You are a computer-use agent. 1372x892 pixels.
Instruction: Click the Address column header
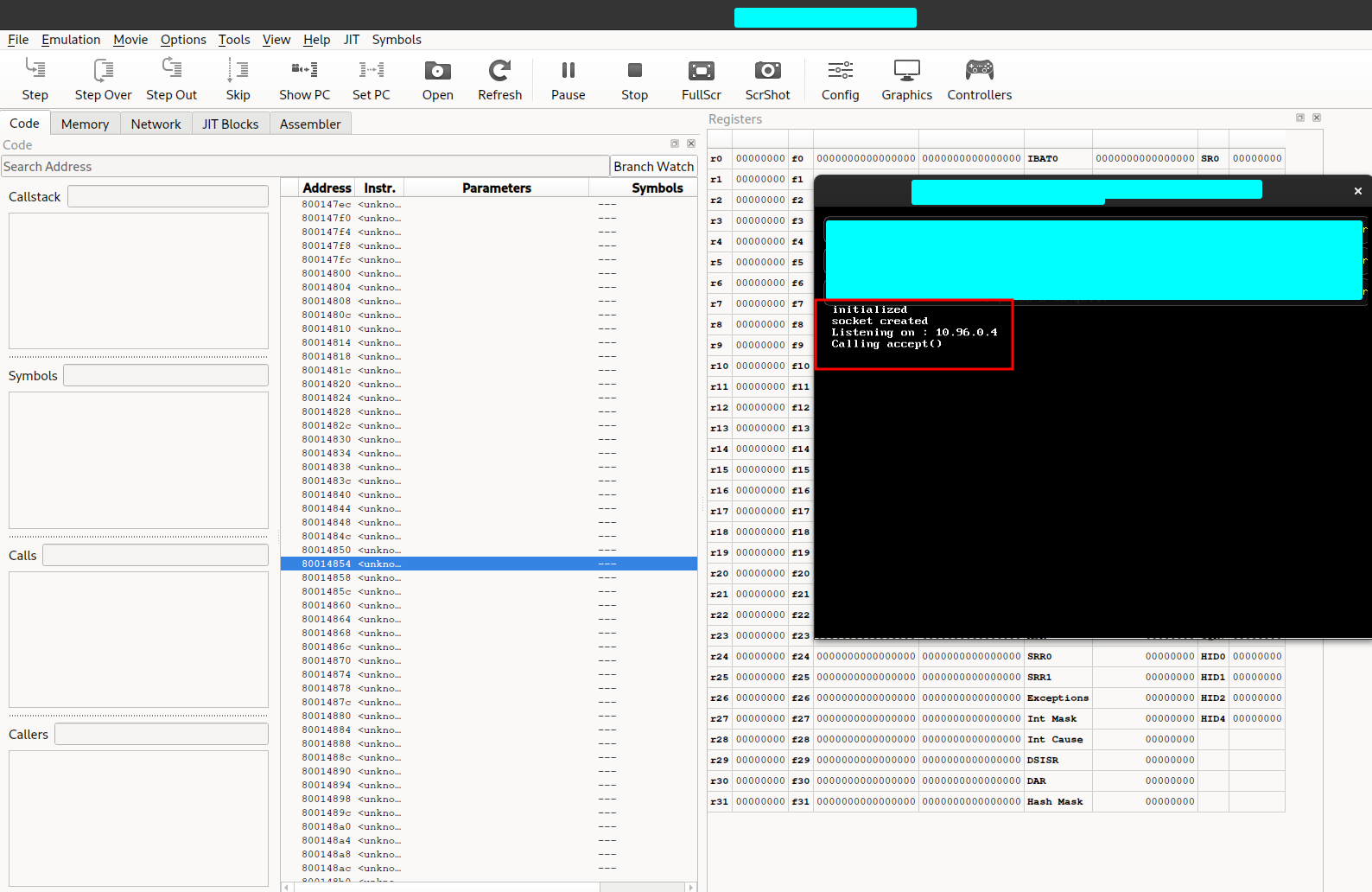pos(327,188)
